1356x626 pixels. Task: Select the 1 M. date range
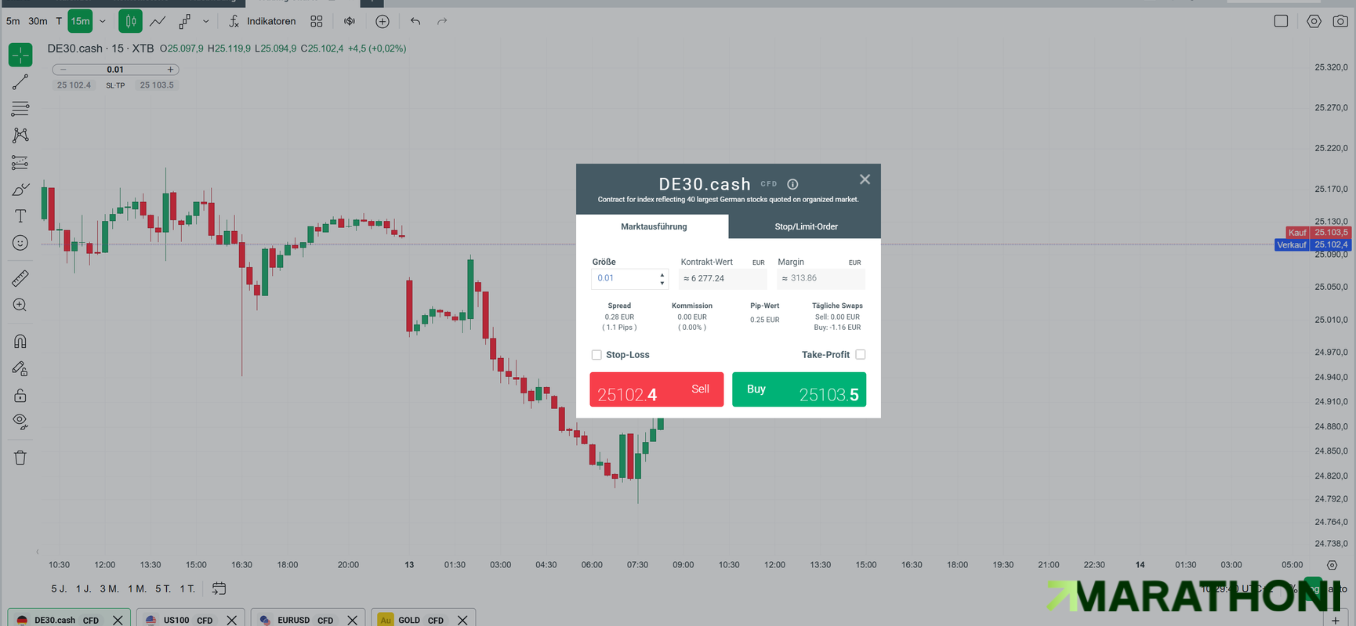click(137, 589)
